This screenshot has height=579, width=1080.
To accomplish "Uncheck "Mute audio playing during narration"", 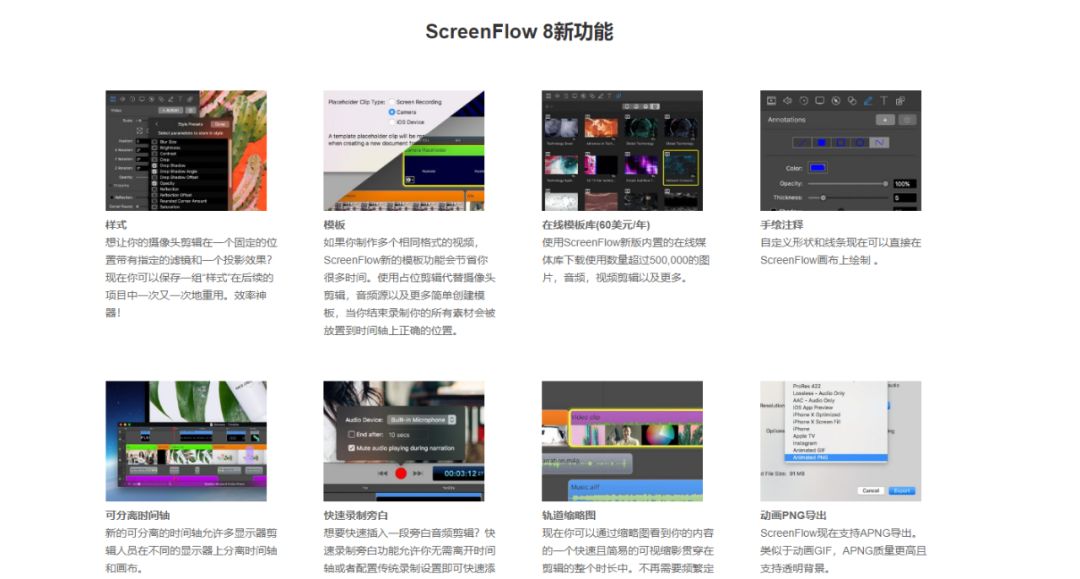I will tap(352, 448).
